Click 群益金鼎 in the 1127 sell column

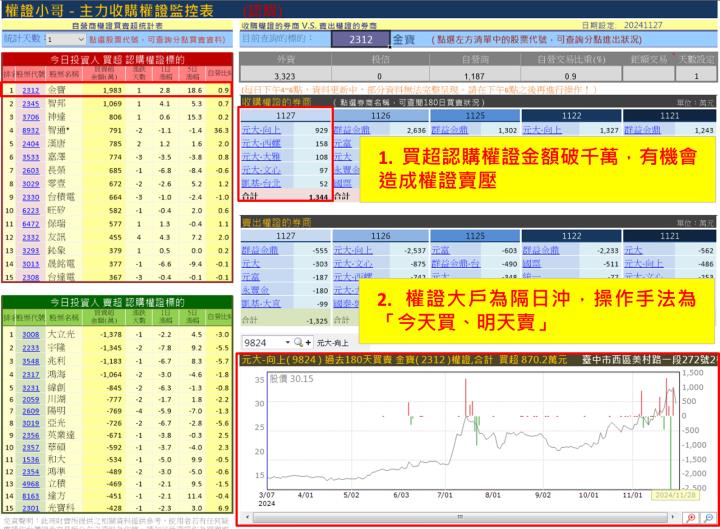pyautogui.click(x=264, y=250)
